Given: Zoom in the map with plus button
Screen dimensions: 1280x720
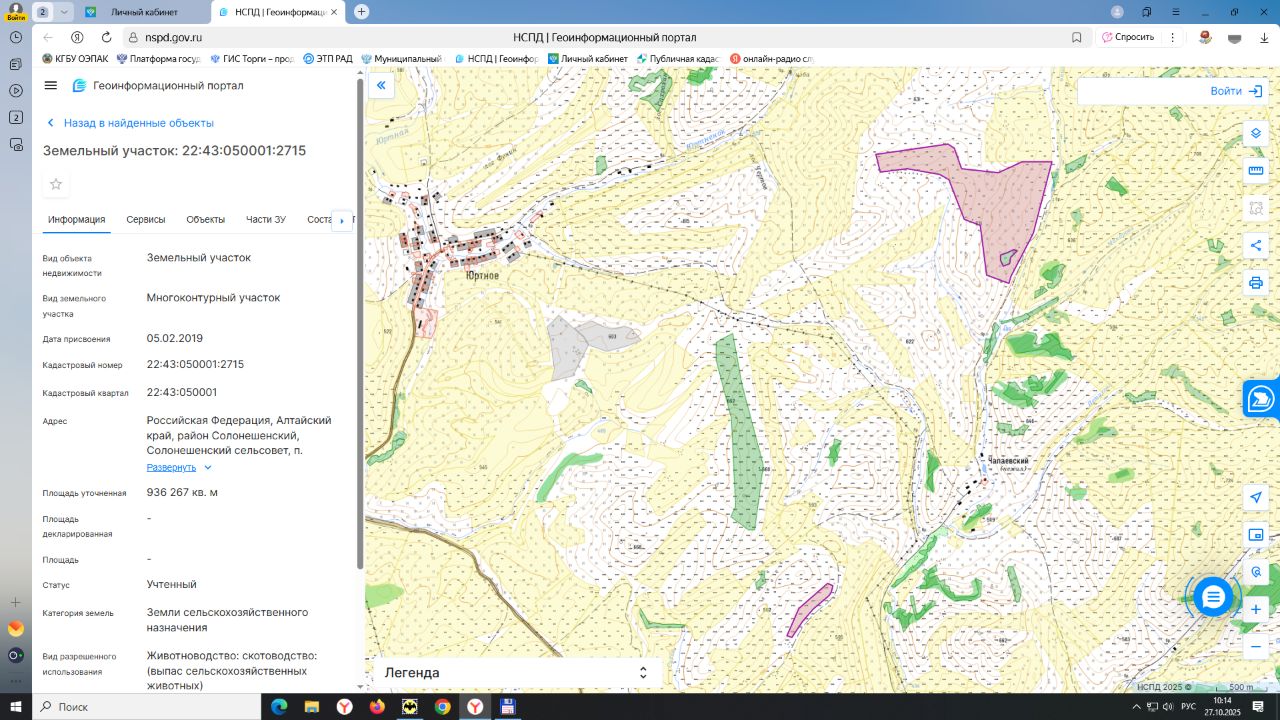Looking at the screenshot, I should pos(1256,609).
